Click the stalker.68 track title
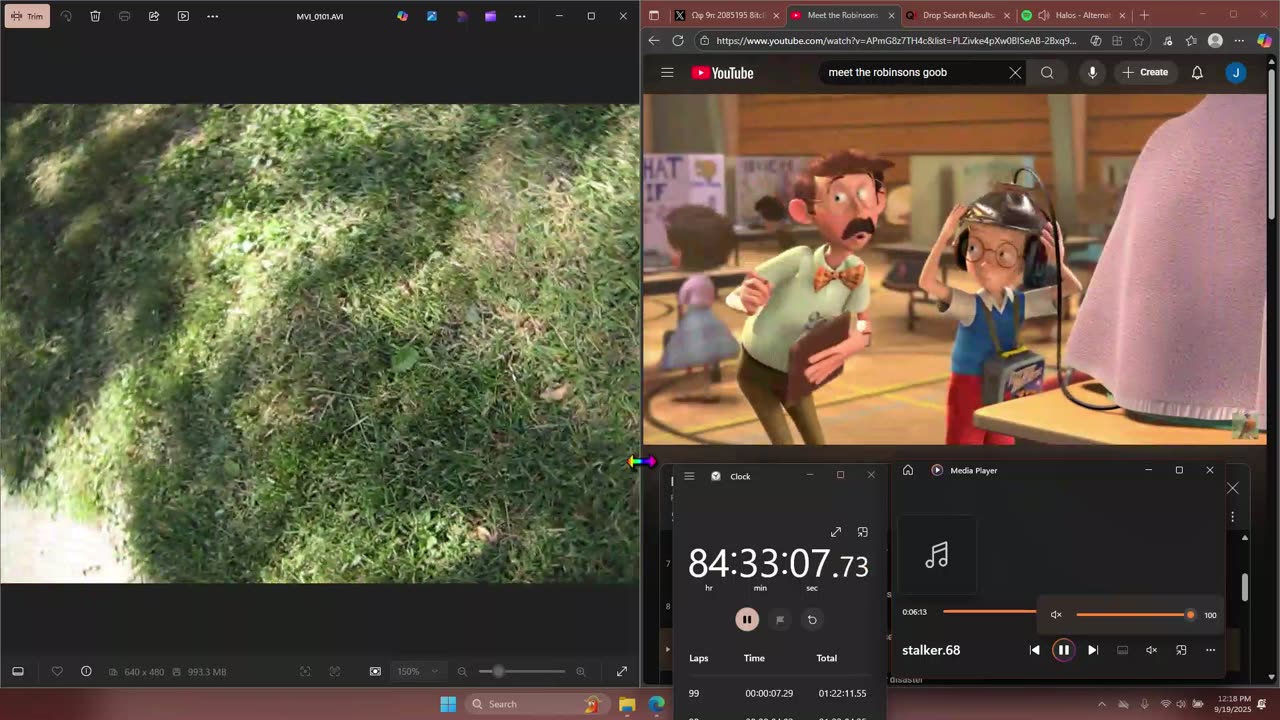 pos(931,650)
